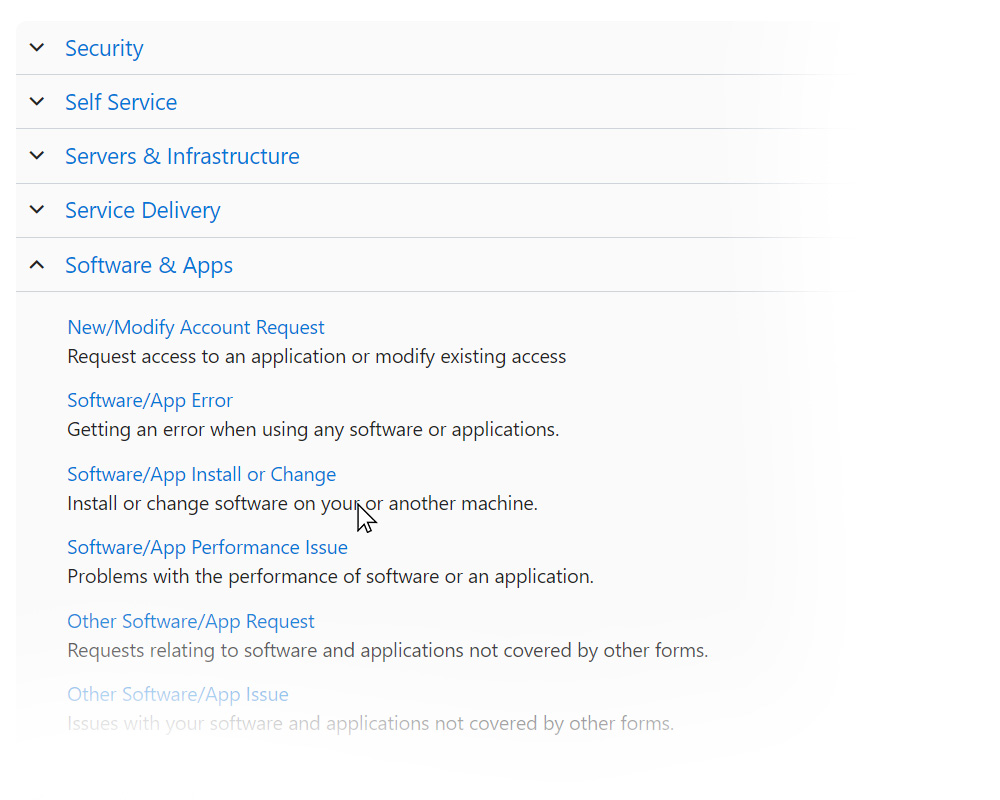Open the New/Modify Account Request form
Image resolution: width=1000 pixels, height=800 pixels.
(196, 327)
